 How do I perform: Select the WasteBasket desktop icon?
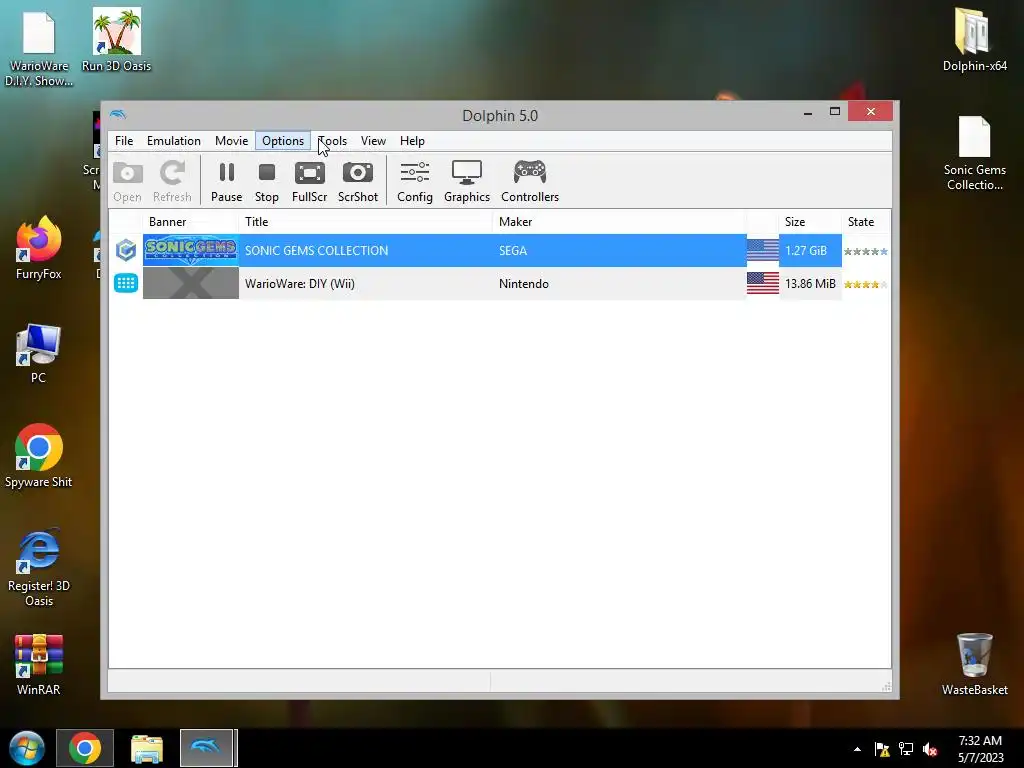974,664
